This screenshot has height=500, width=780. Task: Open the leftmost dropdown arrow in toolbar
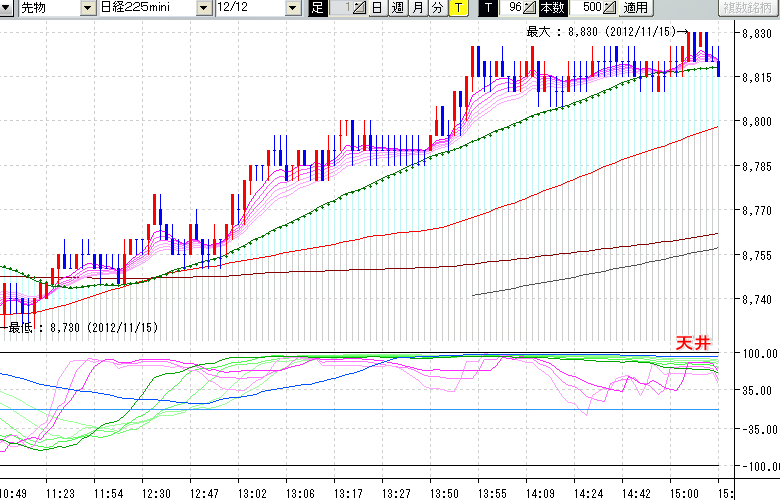click(x=8, y=8)
